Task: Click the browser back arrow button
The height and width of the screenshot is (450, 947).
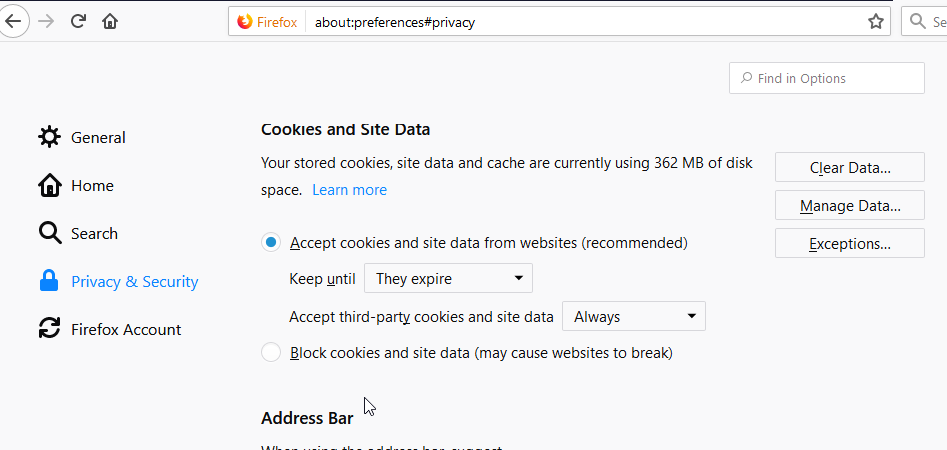Action: click(x=13, y=22)
